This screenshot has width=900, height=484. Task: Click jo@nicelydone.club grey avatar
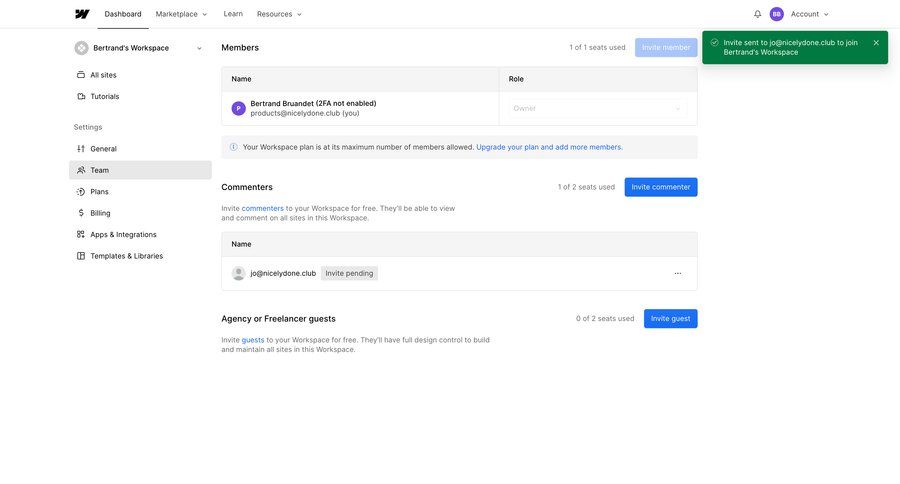[239, 273]
